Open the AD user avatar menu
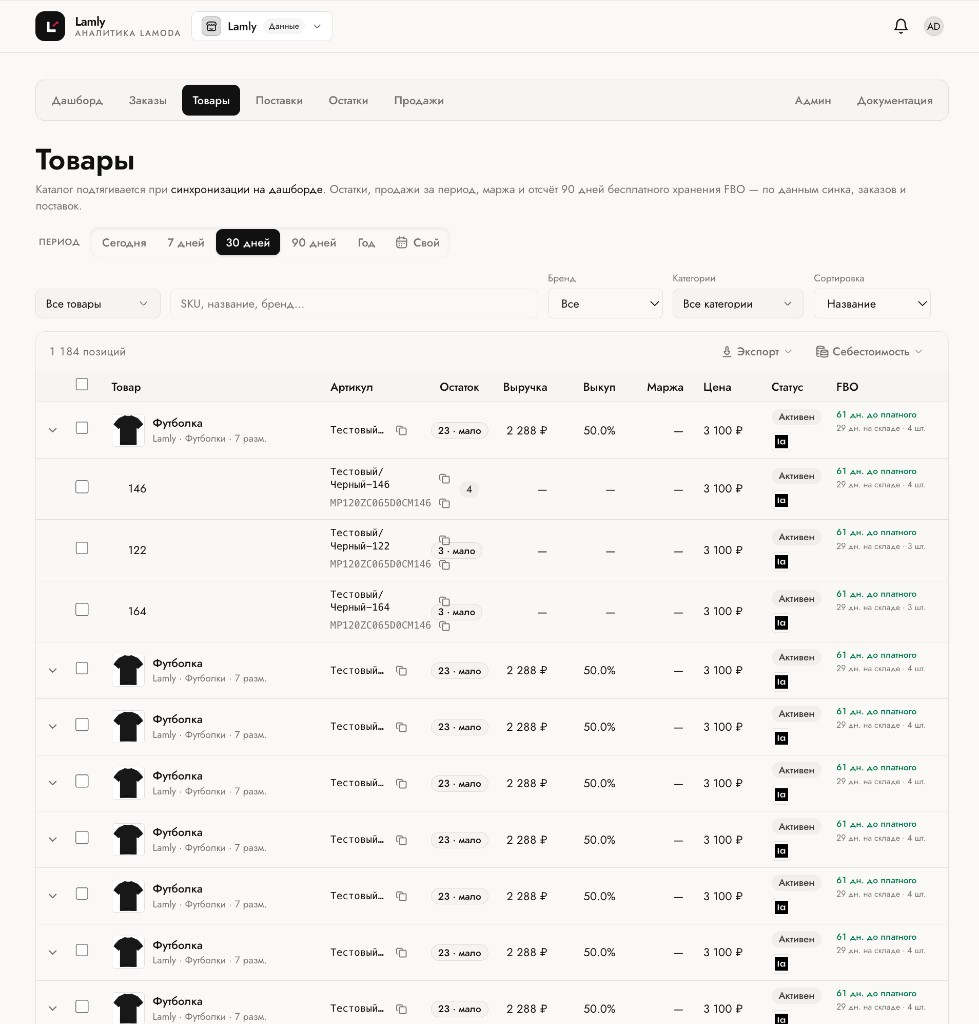This screenshot has width=979, height=1024. point(933,26)
